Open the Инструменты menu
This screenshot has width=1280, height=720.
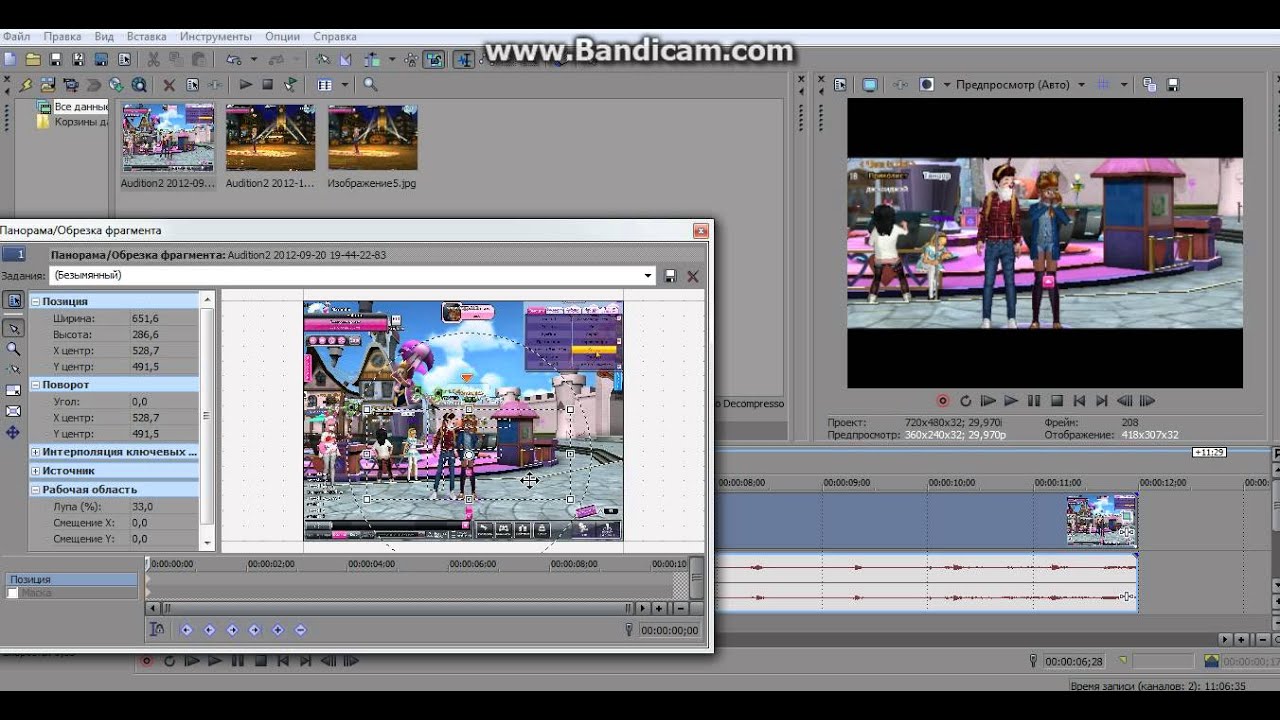(215, 36)
